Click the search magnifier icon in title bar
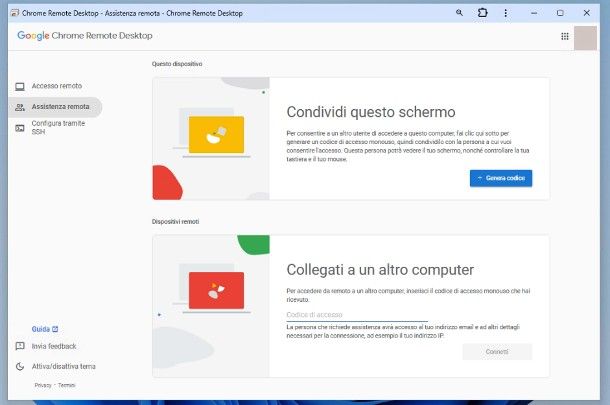Screen dimensions: 610x405 coord(459,13)
